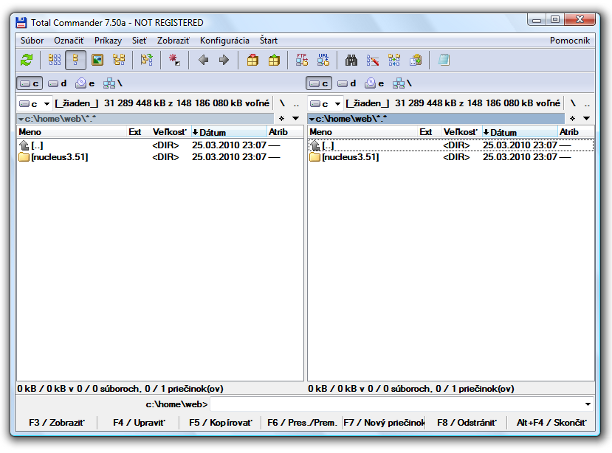Click the Unpack files box icon

point(274,60)
